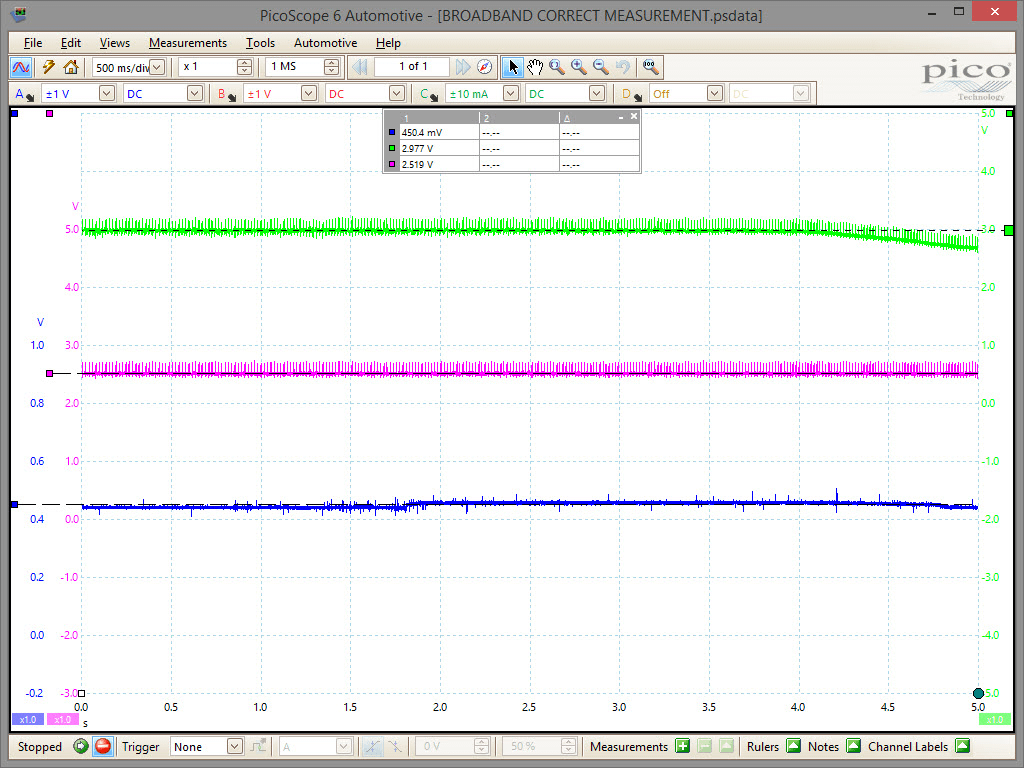Select the arrow pointer selection tool
Viewport: 1024px width, 768px height.
point(513,67)
